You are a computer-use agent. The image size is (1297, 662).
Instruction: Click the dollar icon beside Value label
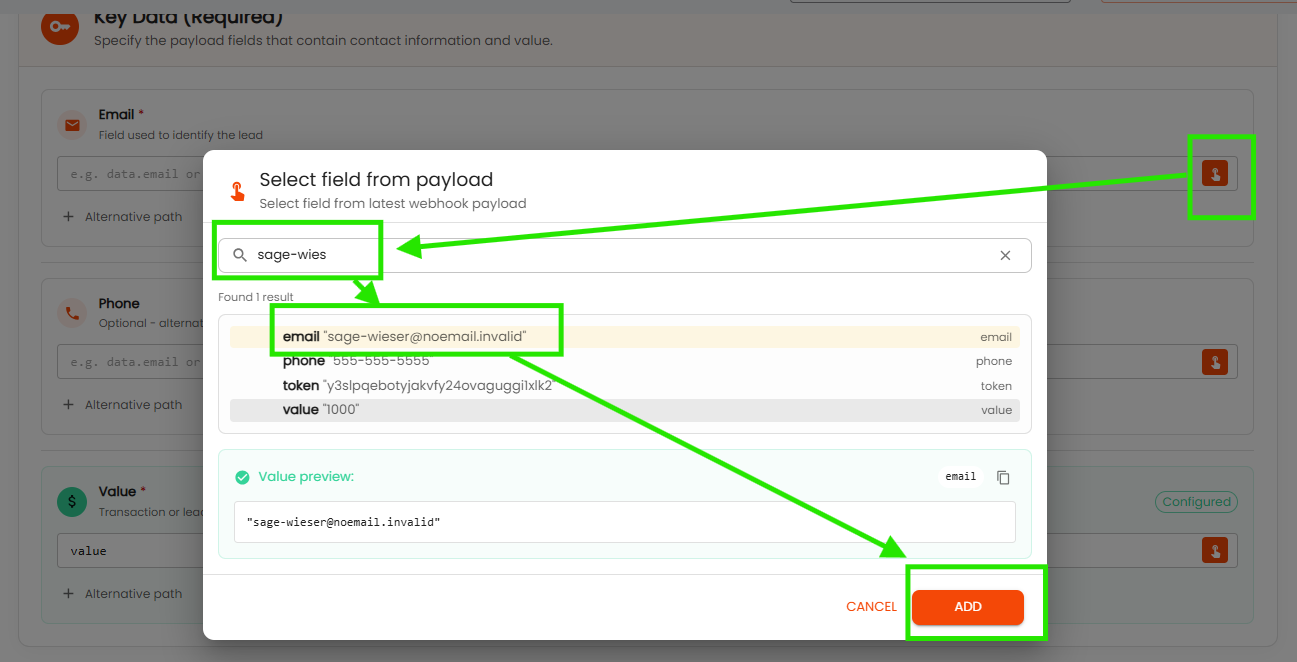tap(72, 502)
